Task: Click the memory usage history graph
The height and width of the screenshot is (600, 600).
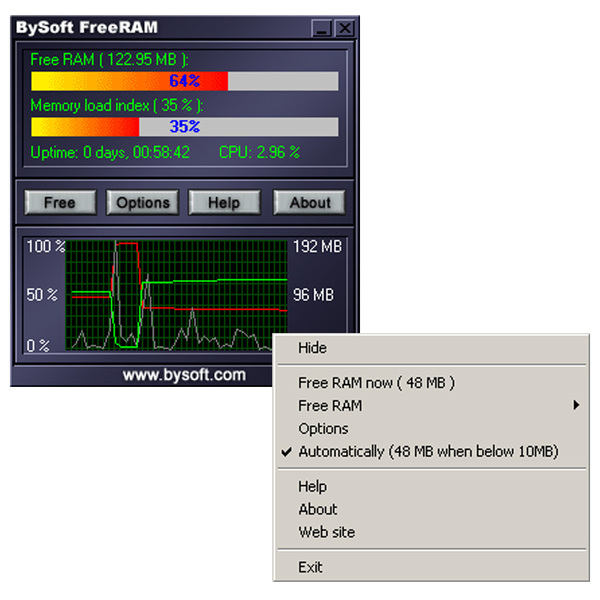Action: point(176,295)
